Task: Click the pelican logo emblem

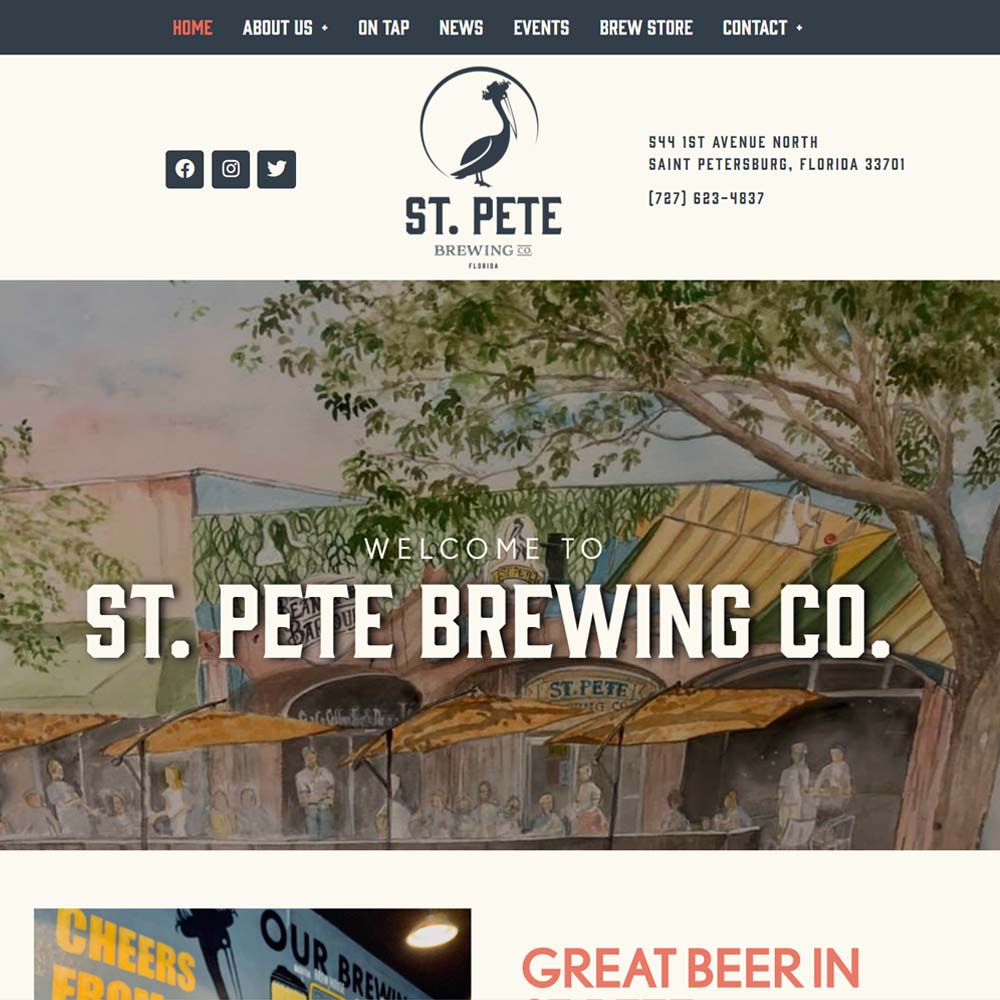Action: click(x=480, y=126)
